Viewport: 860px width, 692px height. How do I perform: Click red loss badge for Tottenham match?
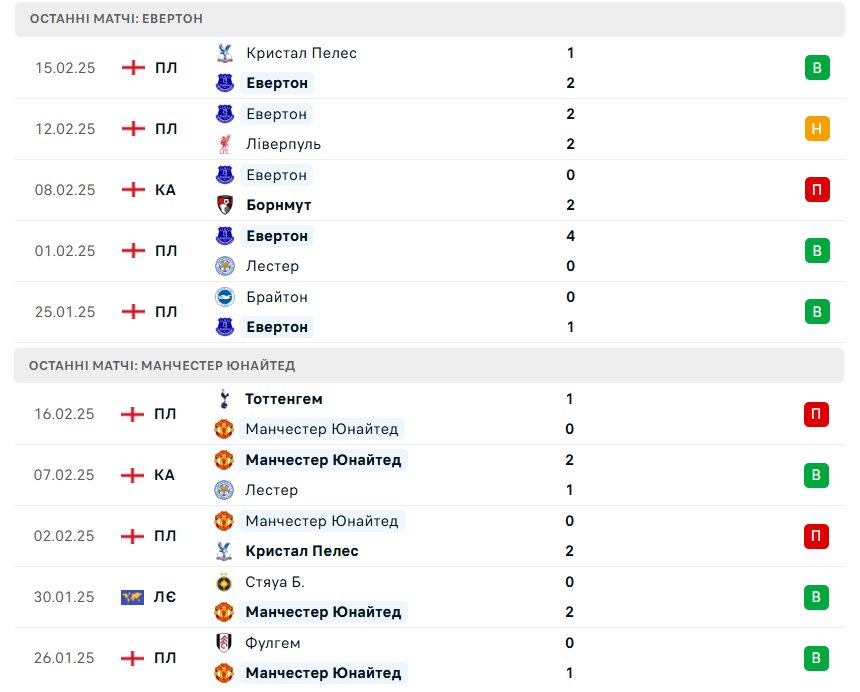pos(816,414)
